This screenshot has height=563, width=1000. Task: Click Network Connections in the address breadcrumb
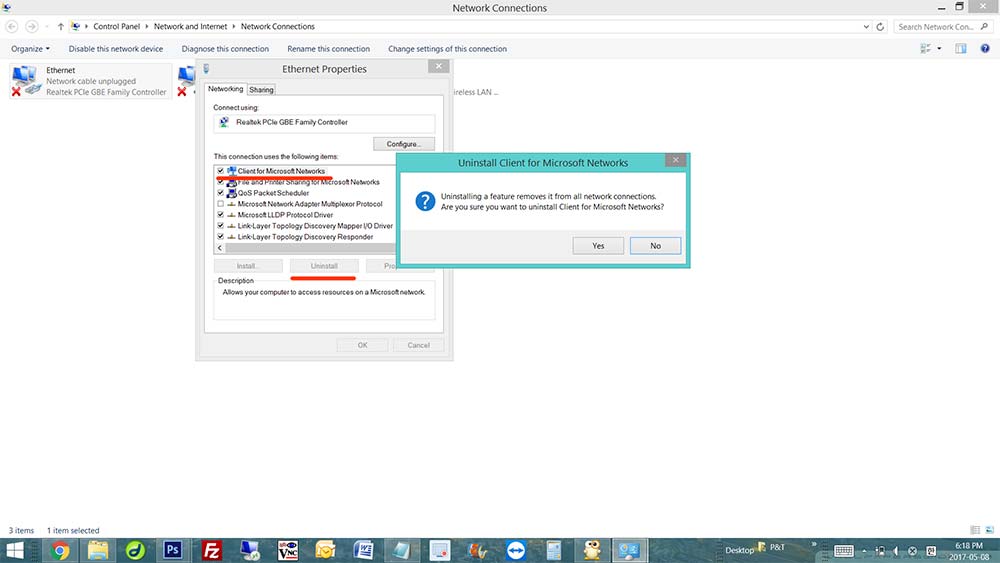point(277,26)
